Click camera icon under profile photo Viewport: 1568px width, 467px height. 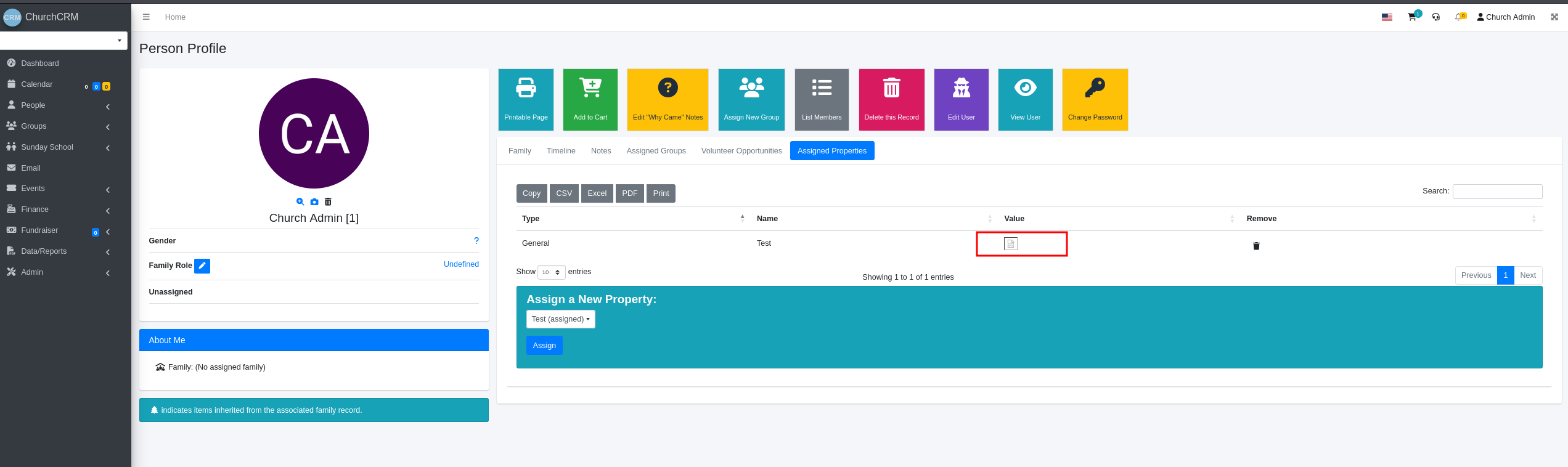[x=314, y=201]
